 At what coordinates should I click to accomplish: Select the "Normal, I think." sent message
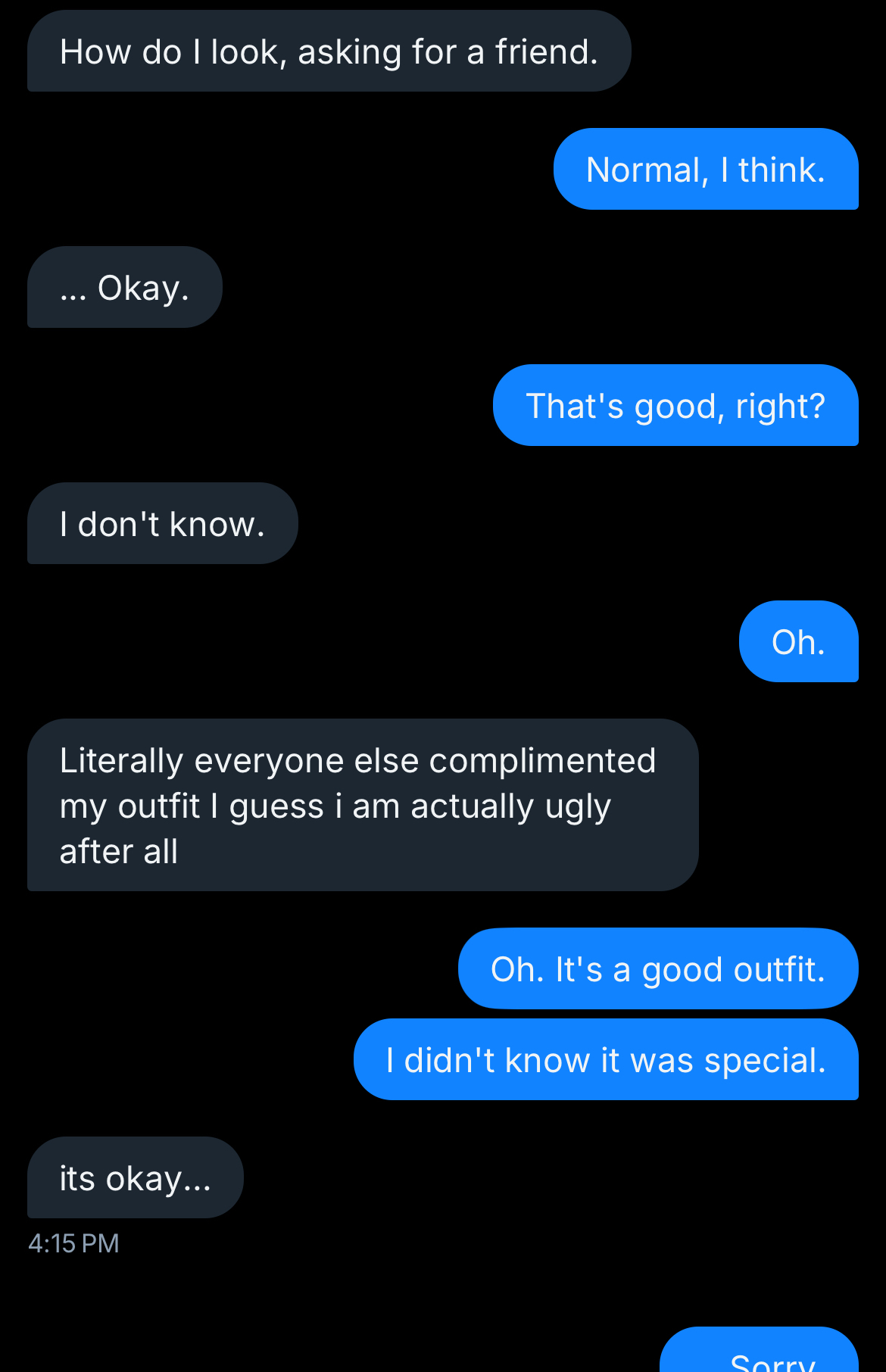point(705,170)
